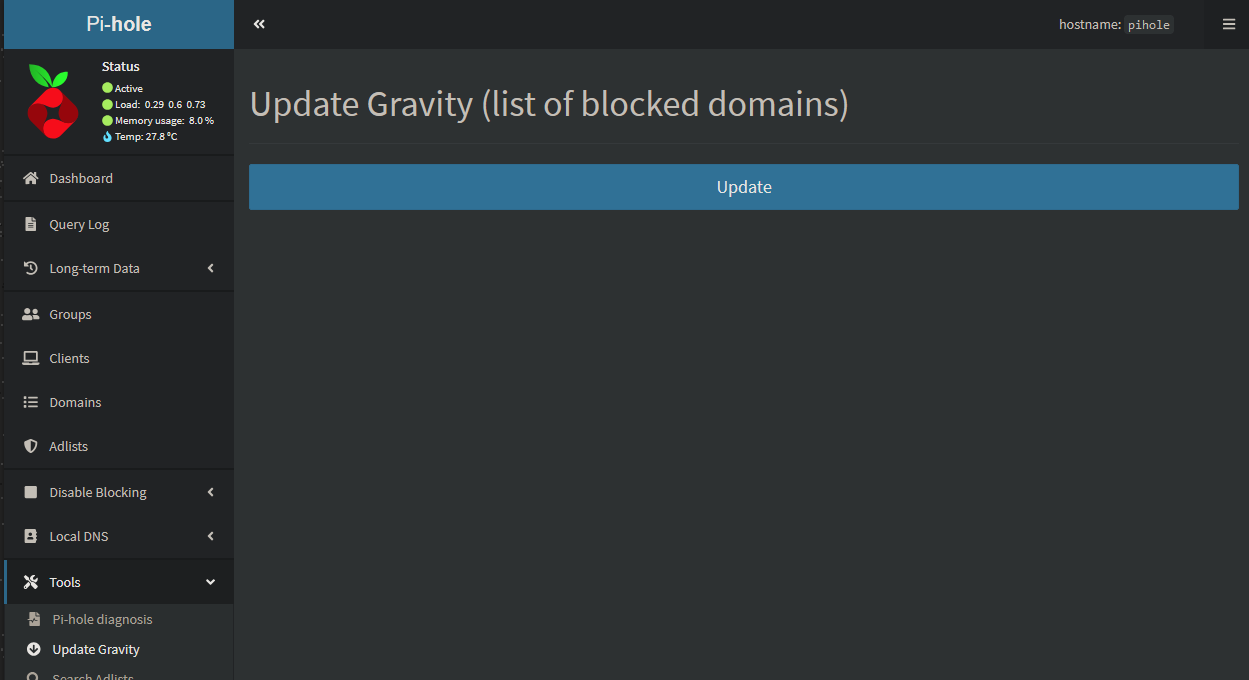Screen dimensions: 1249x680
Task: Click the Adlists shield icon
Action: click(x=30, y=446)
